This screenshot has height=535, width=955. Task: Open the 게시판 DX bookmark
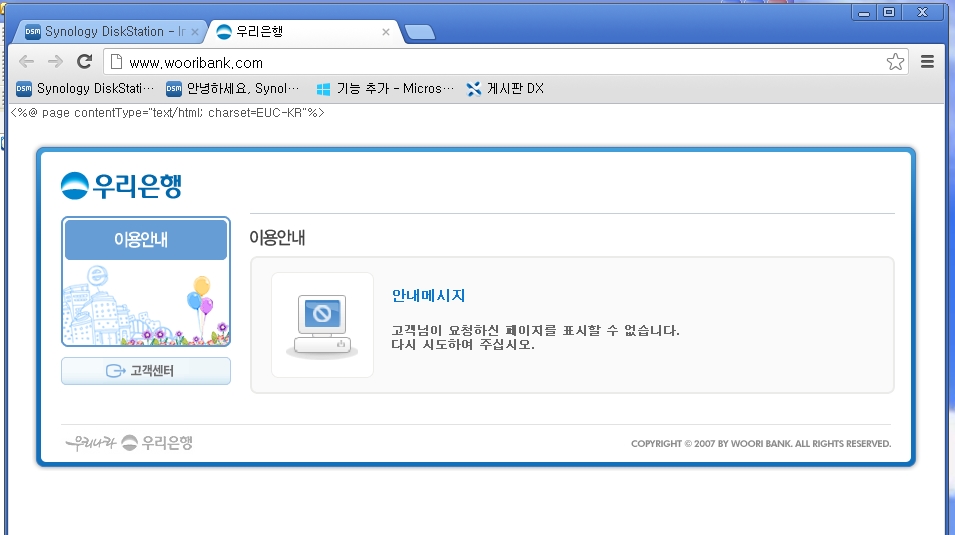point(506,89)
